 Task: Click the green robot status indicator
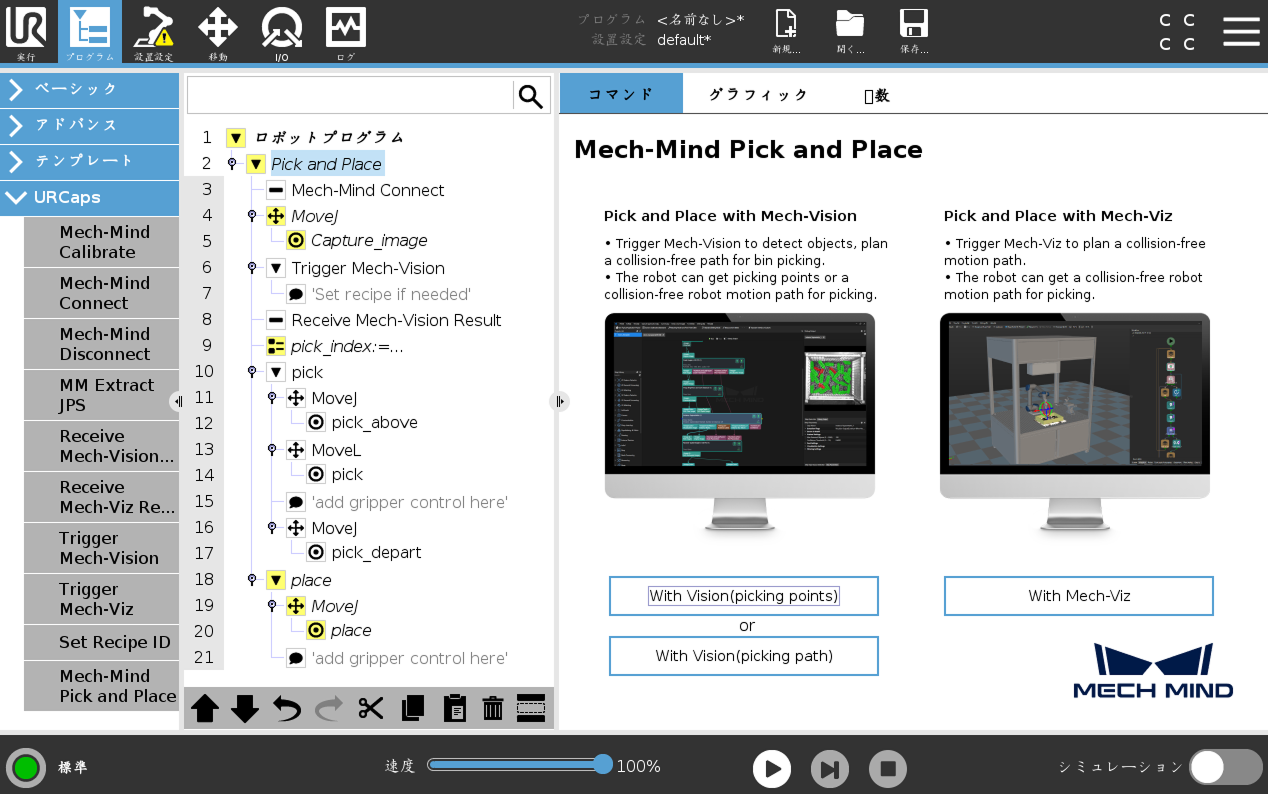coord(26,767)
